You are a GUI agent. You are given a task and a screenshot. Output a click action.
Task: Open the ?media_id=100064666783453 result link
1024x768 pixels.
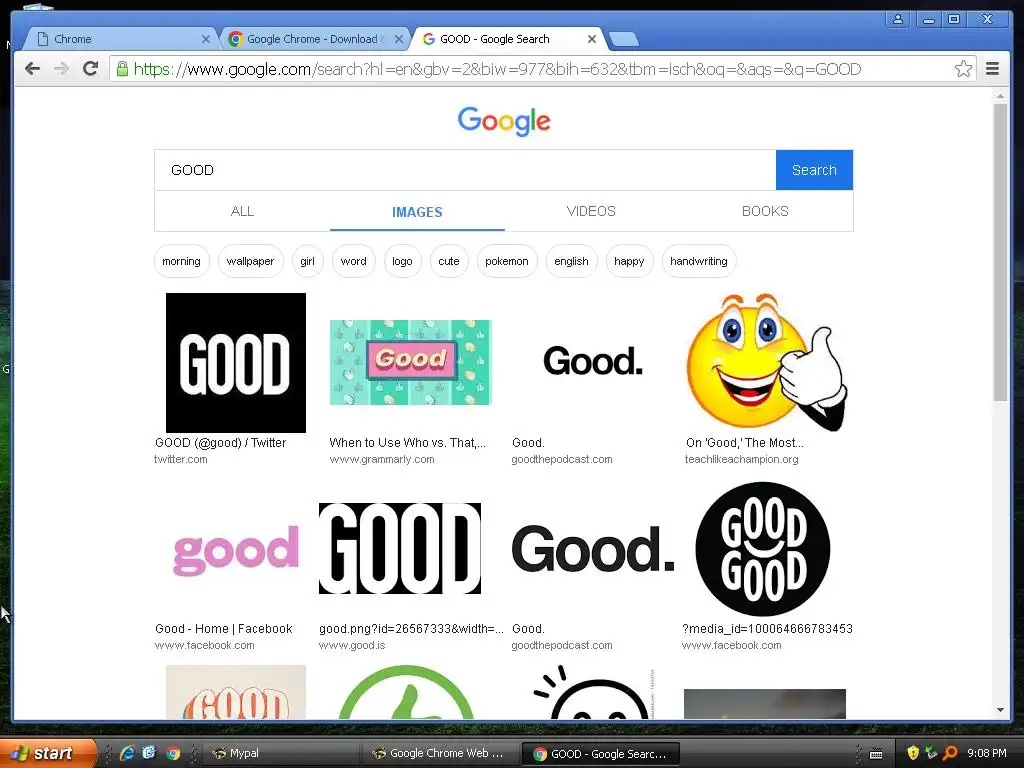pos(767,629)
